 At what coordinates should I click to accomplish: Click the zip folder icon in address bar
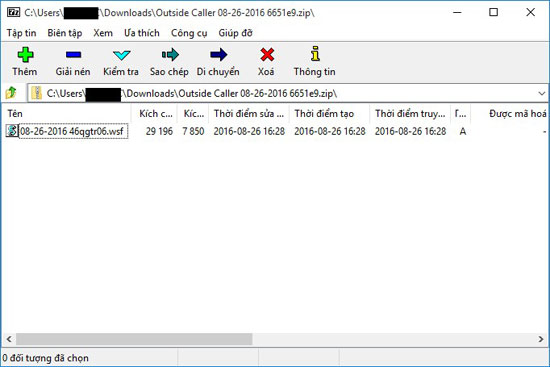click(x=36, y=93)
